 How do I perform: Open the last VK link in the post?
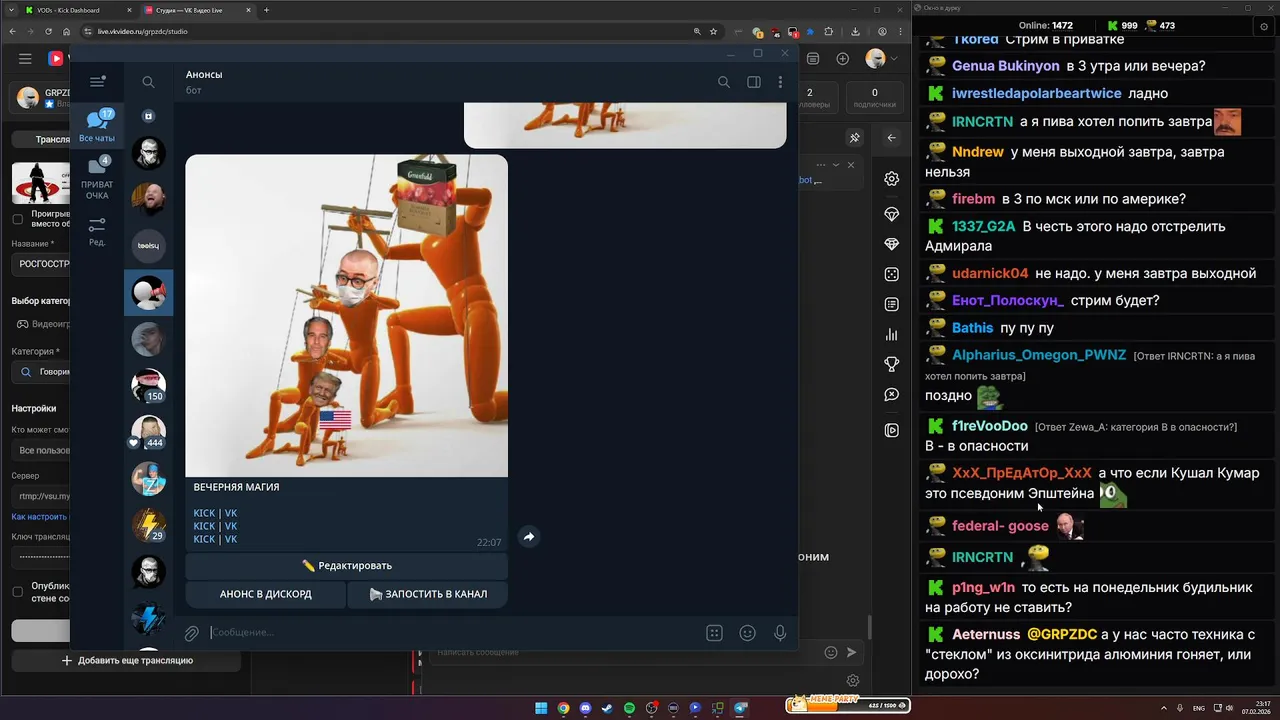pos(231,539)
